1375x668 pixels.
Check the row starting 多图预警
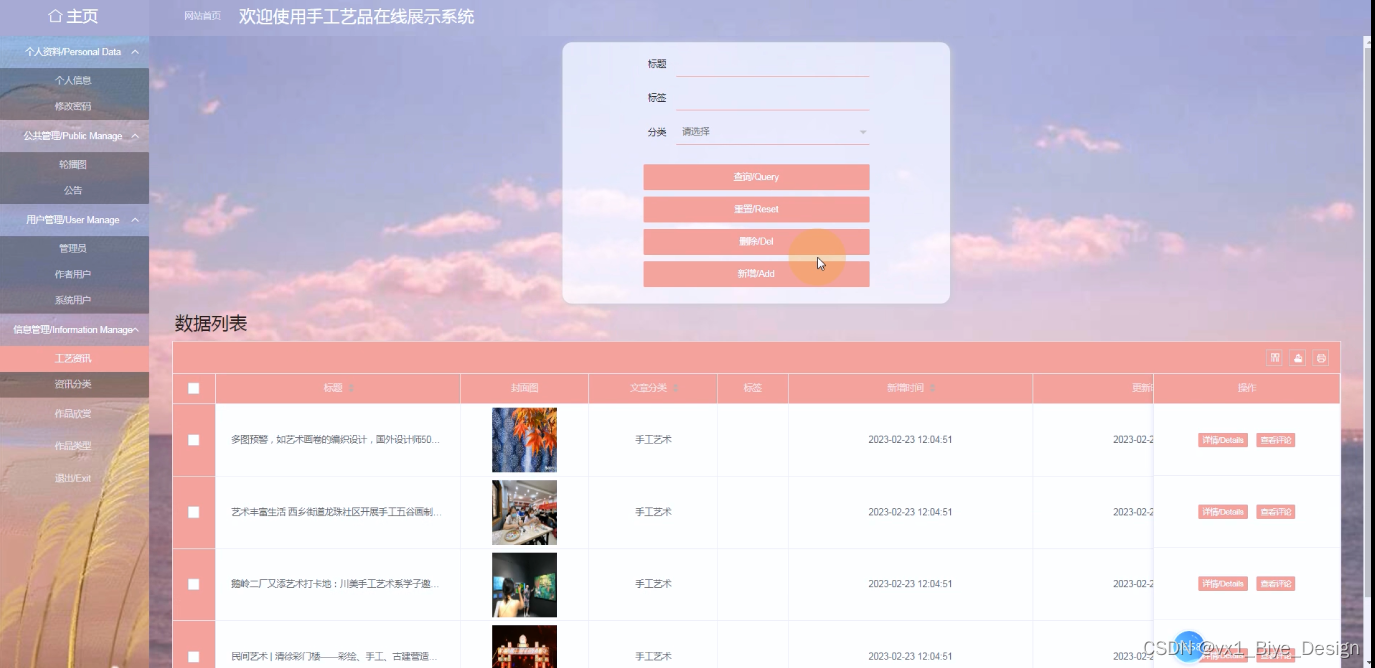click(194, 440)
